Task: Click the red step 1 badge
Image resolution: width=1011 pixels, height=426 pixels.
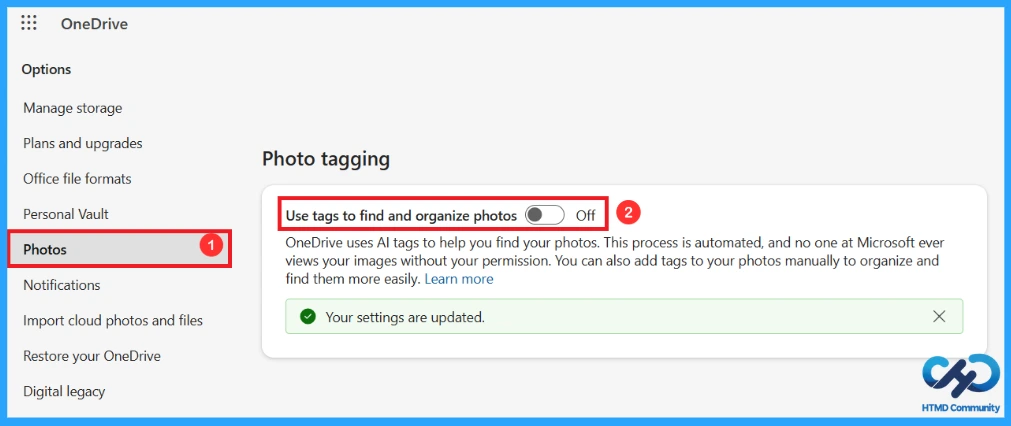Action: coord(210,245)
